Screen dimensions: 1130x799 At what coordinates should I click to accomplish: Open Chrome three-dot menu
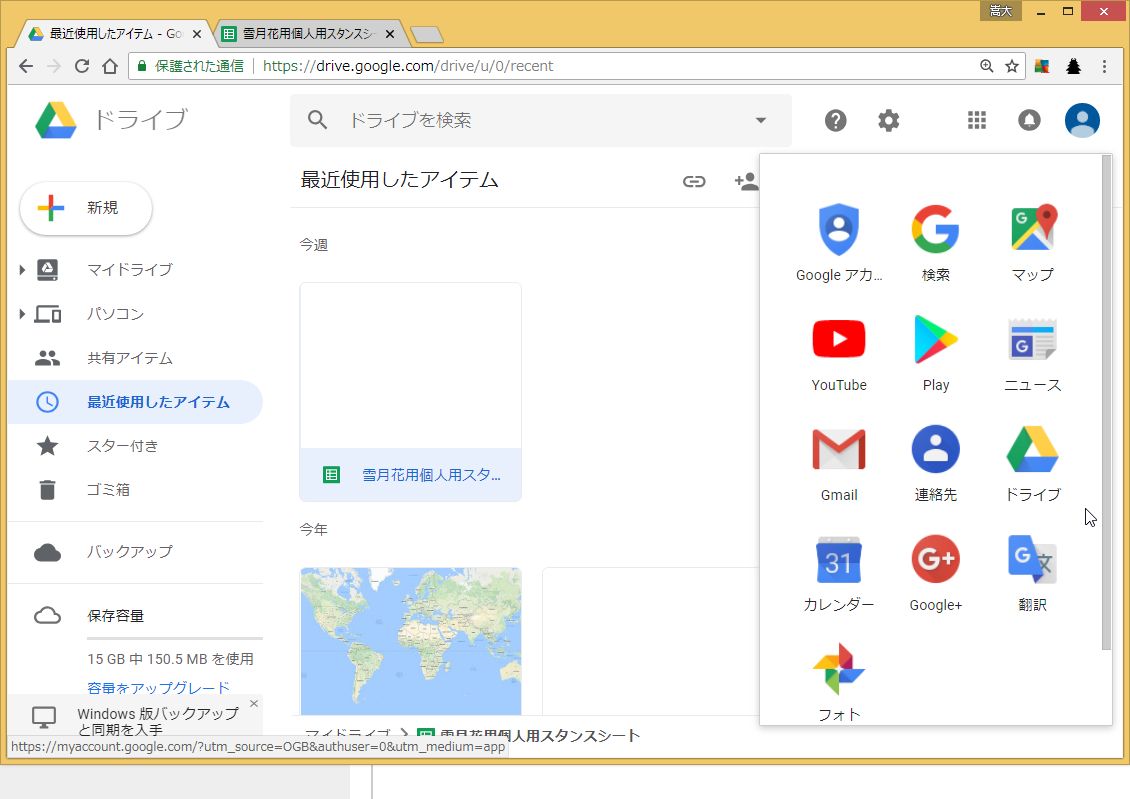pos(1104,66)
